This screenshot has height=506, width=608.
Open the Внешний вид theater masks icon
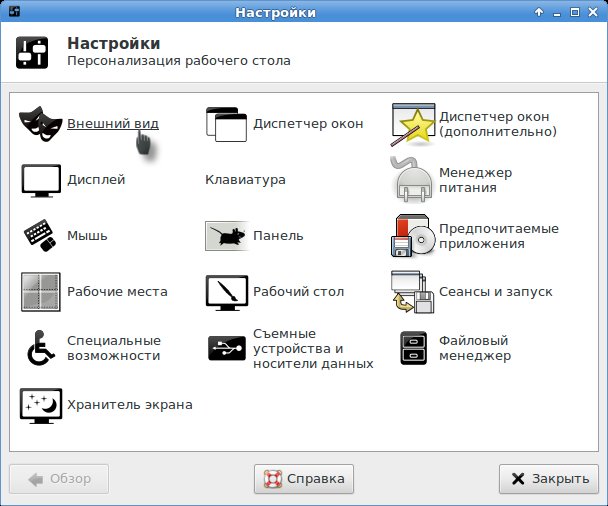point(41,124)
